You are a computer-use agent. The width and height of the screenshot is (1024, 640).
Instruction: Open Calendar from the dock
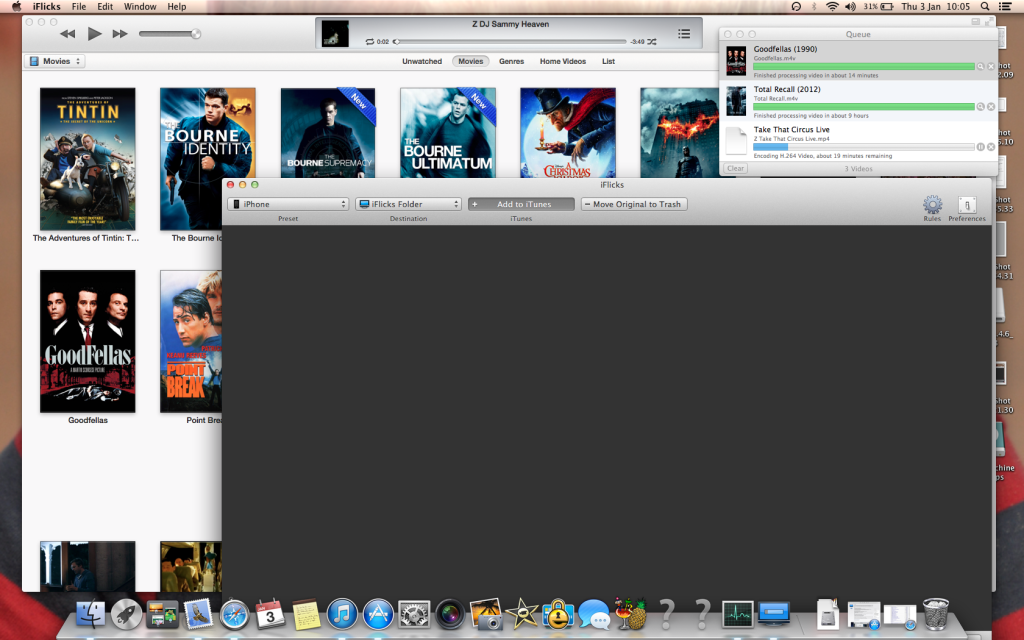pyautogui.click(x=270, y=614)
